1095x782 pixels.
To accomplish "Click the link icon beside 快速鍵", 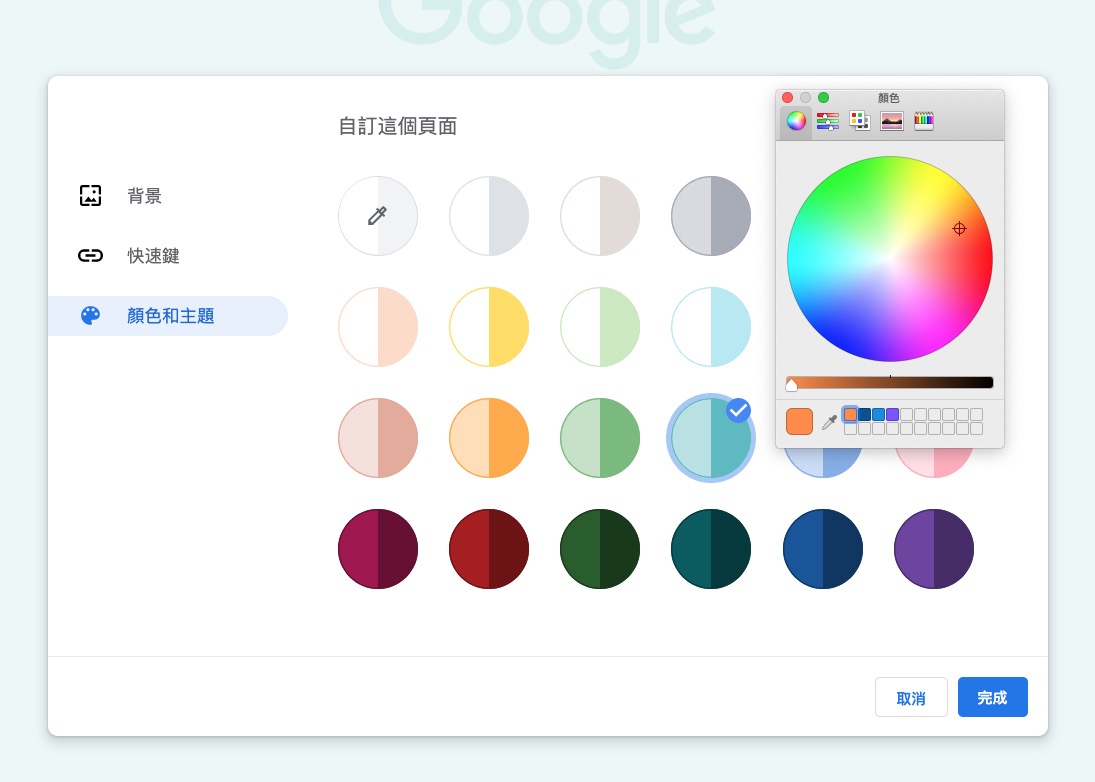I will (90, 256).
